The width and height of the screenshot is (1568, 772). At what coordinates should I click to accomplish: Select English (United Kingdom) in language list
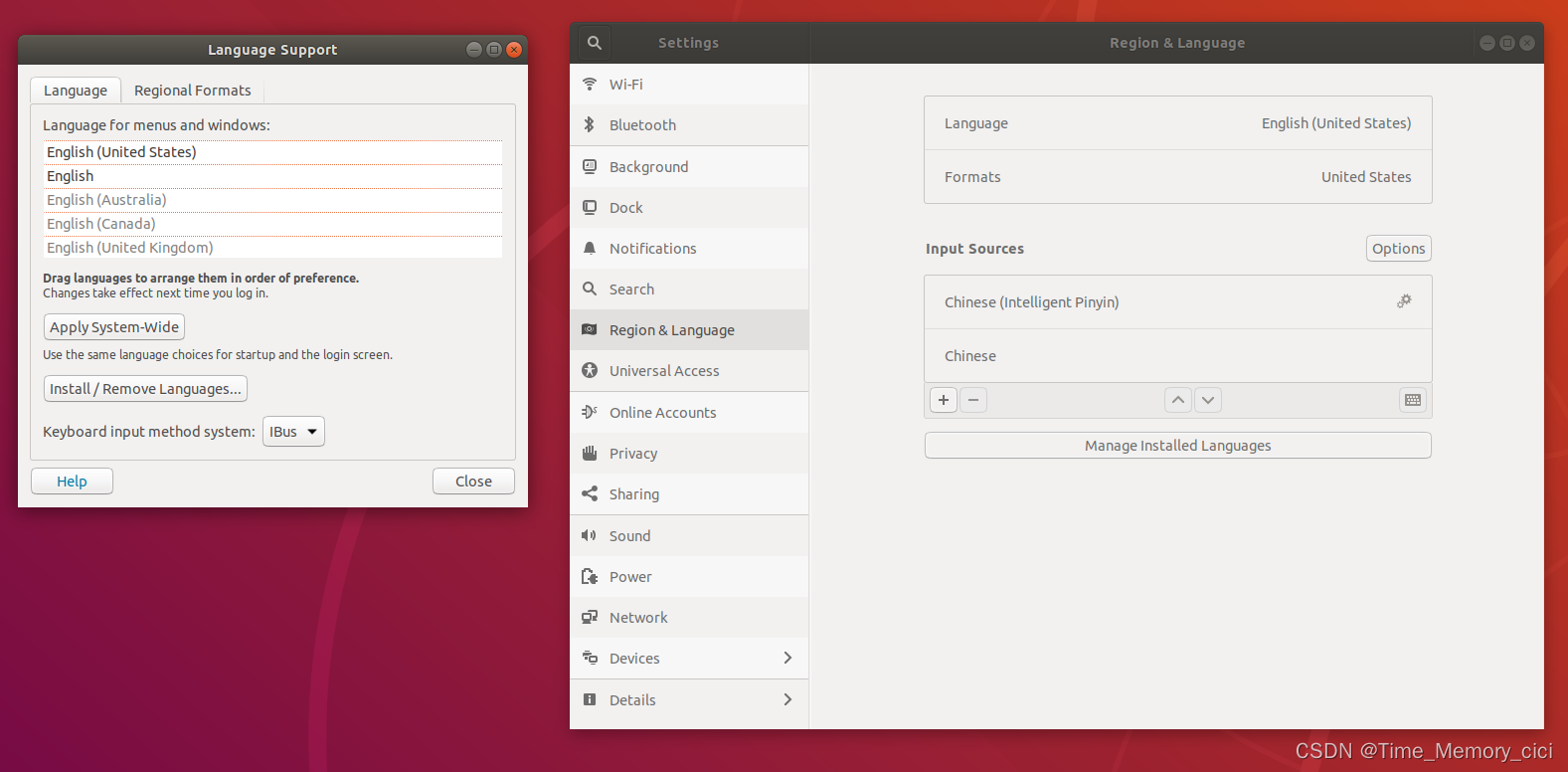[x=272, y=248]
